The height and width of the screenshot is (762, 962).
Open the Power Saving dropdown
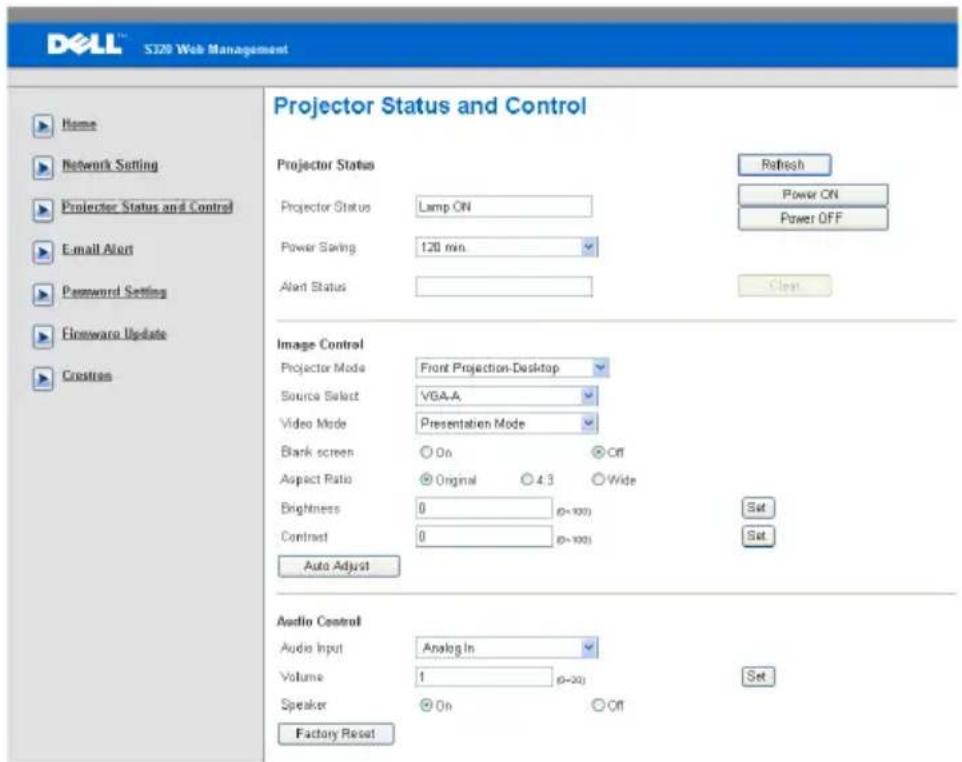point(507,247)
